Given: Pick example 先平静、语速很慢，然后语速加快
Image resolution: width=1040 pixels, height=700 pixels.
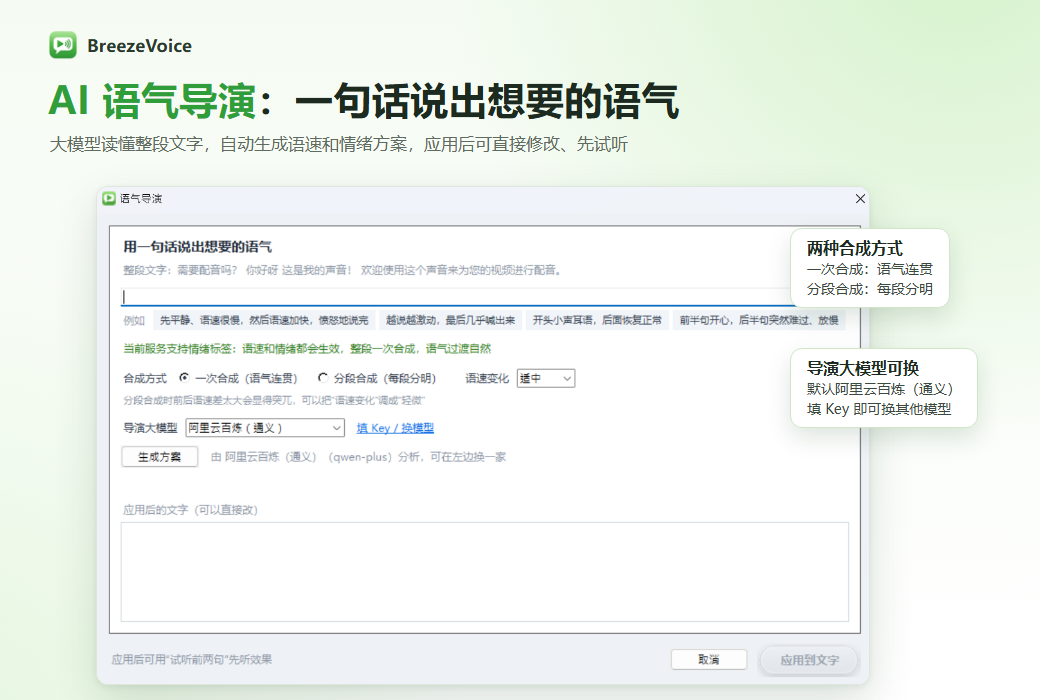Looking at the screenshot, I should click(265, 320).
